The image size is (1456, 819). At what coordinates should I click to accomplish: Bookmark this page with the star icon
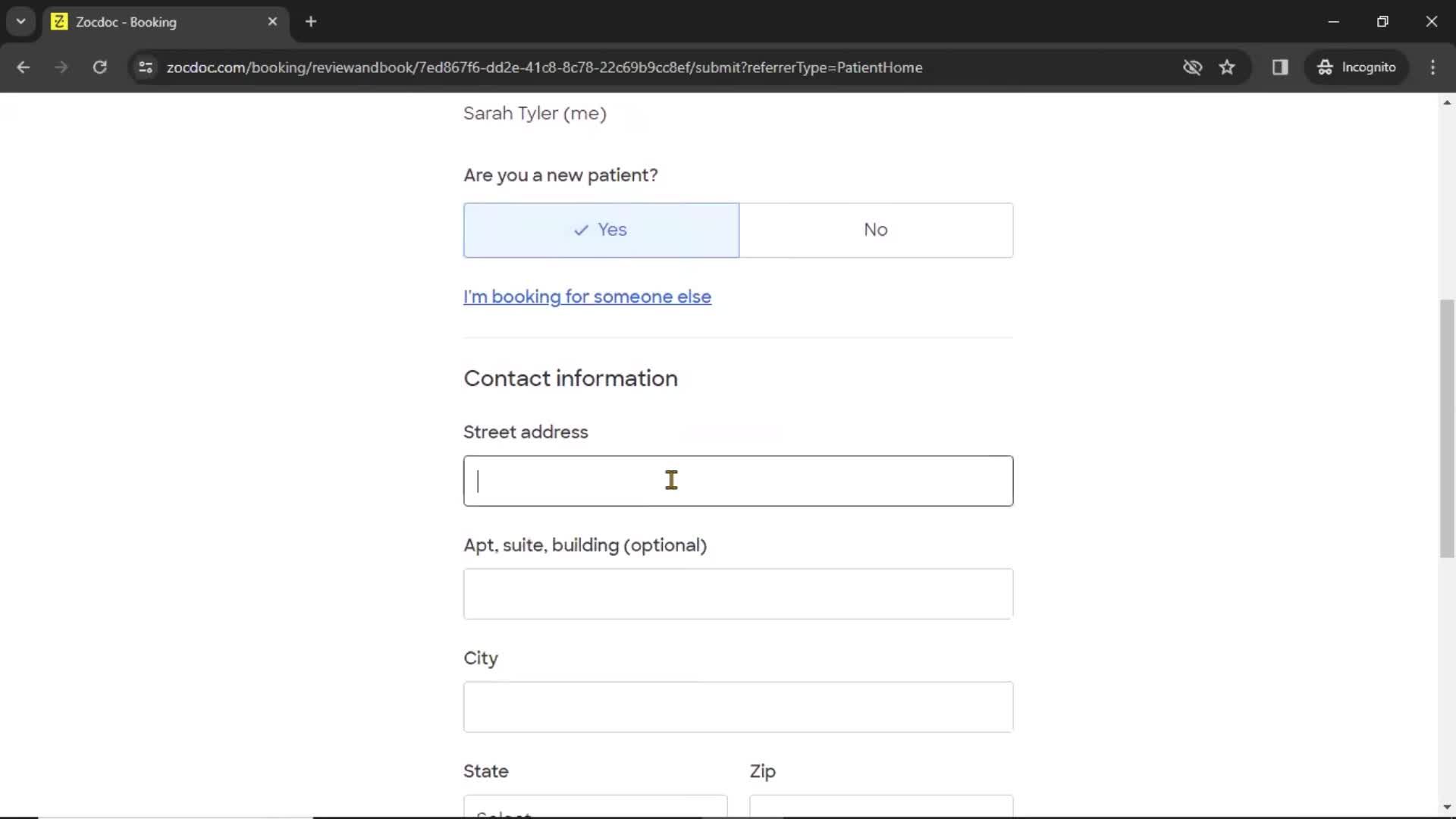click(x=1227, y=67)
